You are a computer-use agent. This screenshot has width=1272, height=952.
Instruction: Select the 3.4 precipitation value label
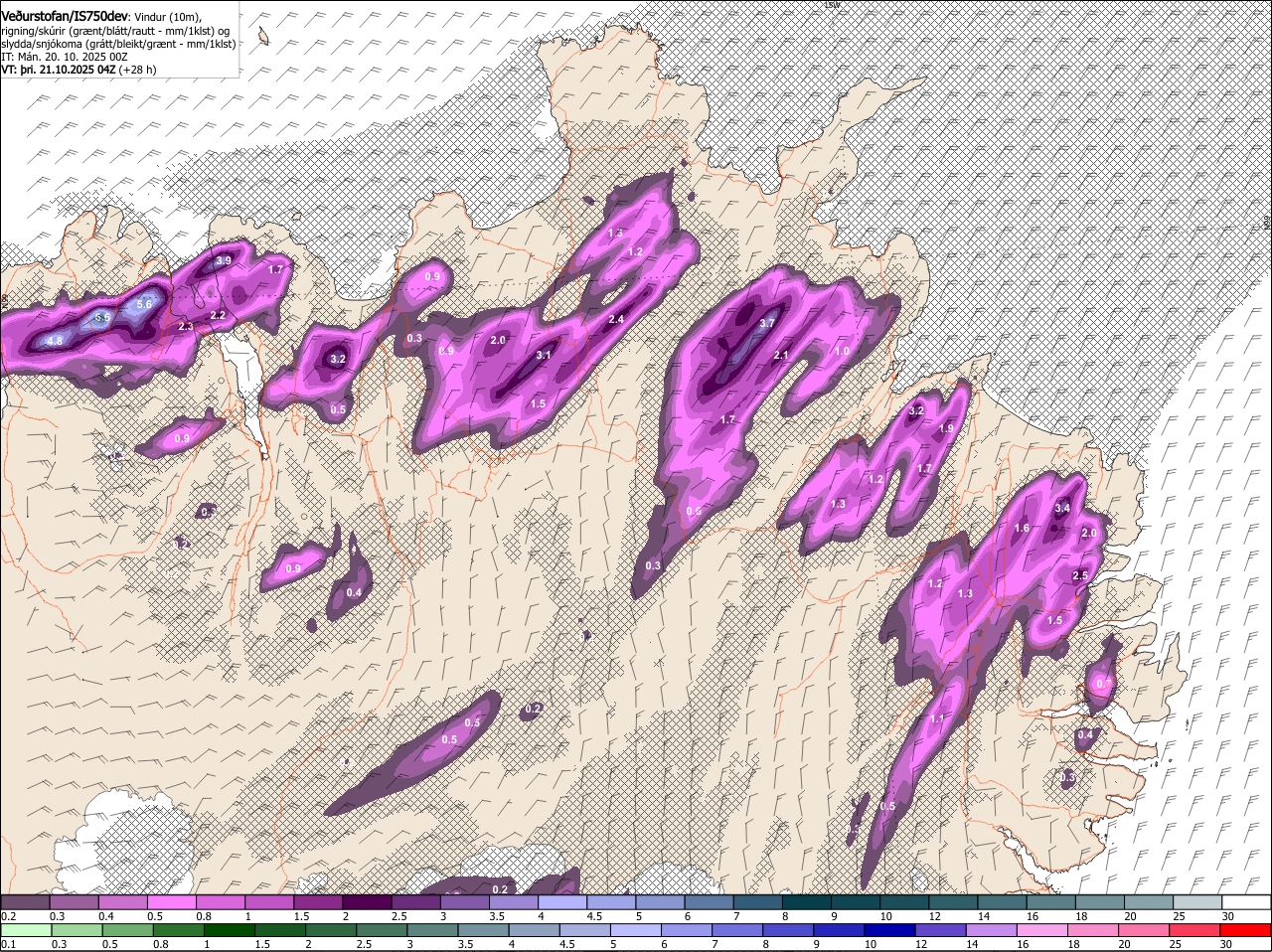point(1062,508)
